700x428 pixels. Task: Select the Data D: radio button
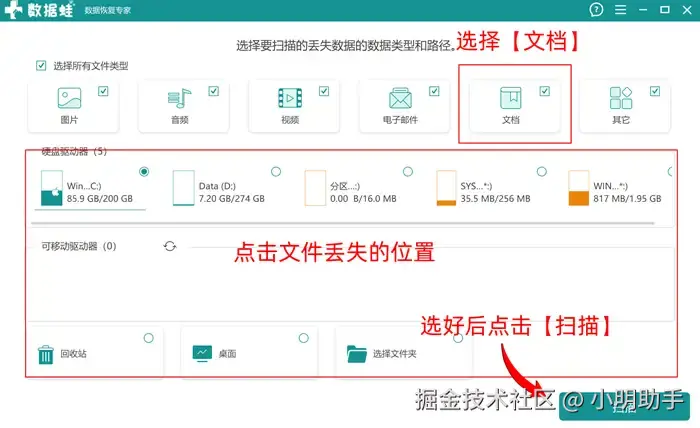(276, 171)
